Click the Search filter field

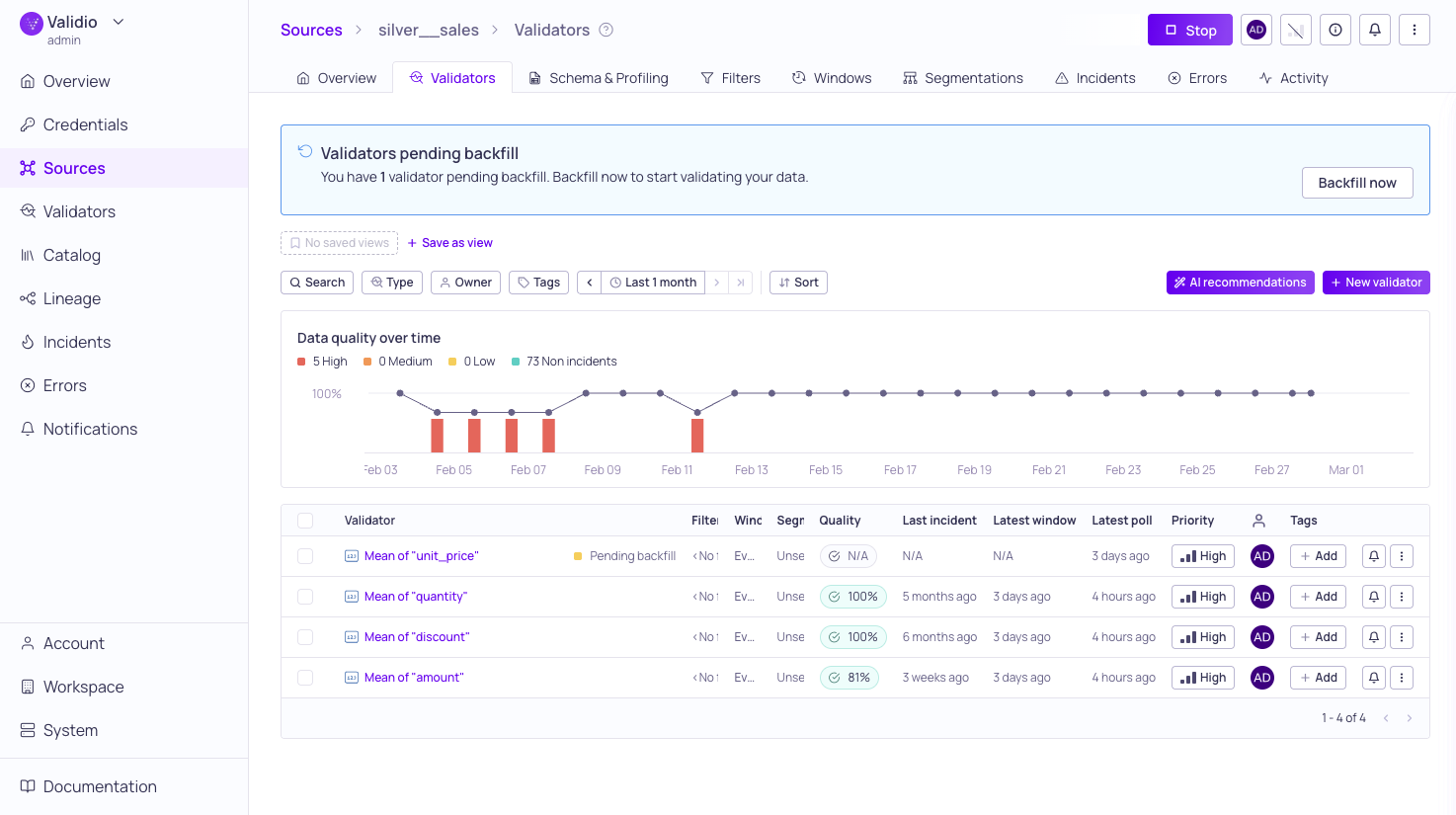pyautogui.click(x=317, y=283)
